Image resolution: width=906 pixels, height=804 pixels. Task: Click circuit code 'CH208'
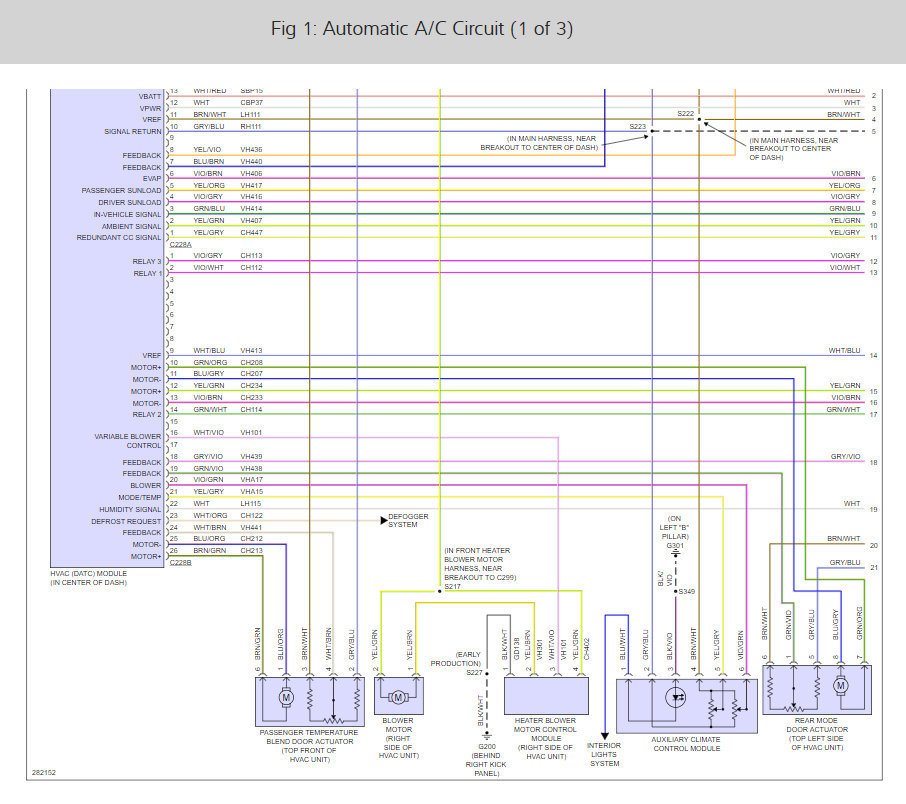[251, 362]
